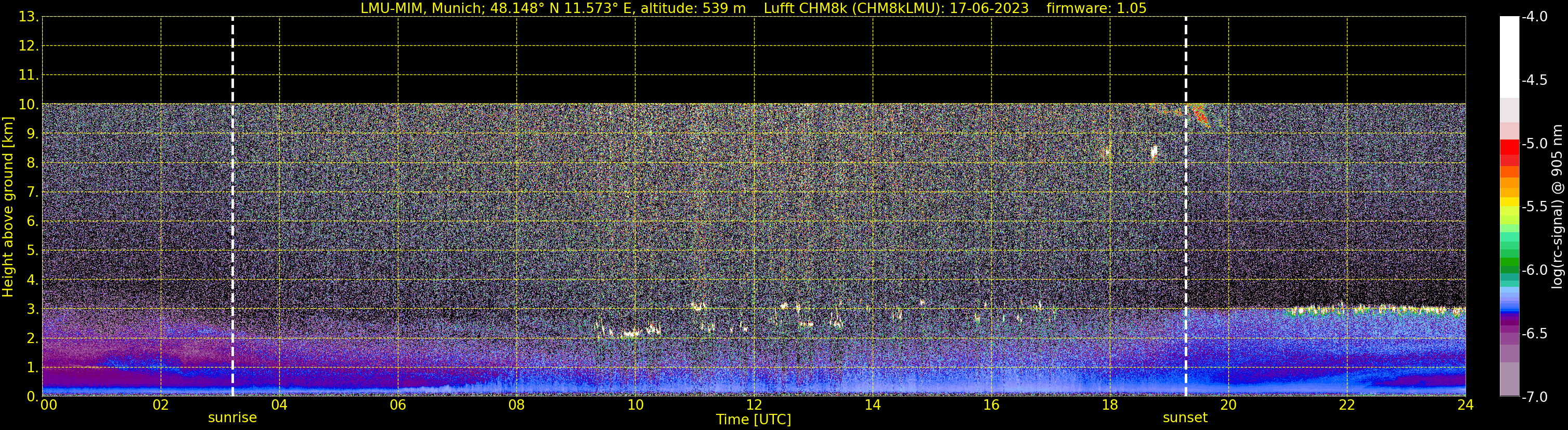Click the 'sunrise' label below the time axis
The width and height of the screenshot is (1568, 430).
tap(232, 418)
